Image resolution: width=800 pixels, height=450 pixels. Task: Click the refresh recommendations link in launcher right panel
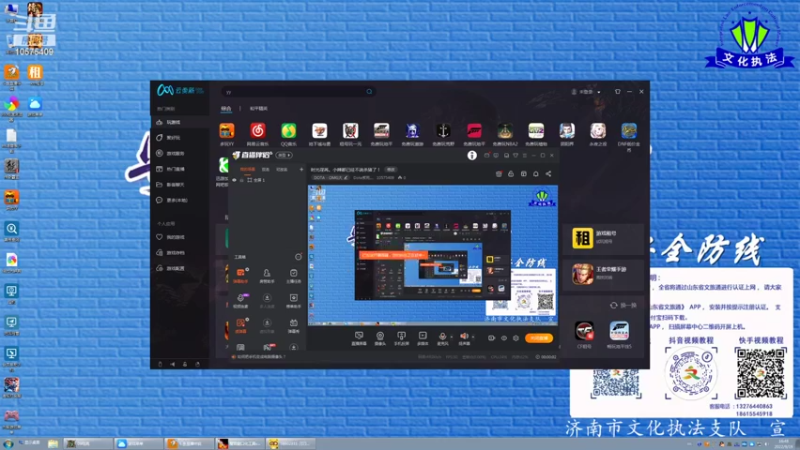[x=623, y=306]
